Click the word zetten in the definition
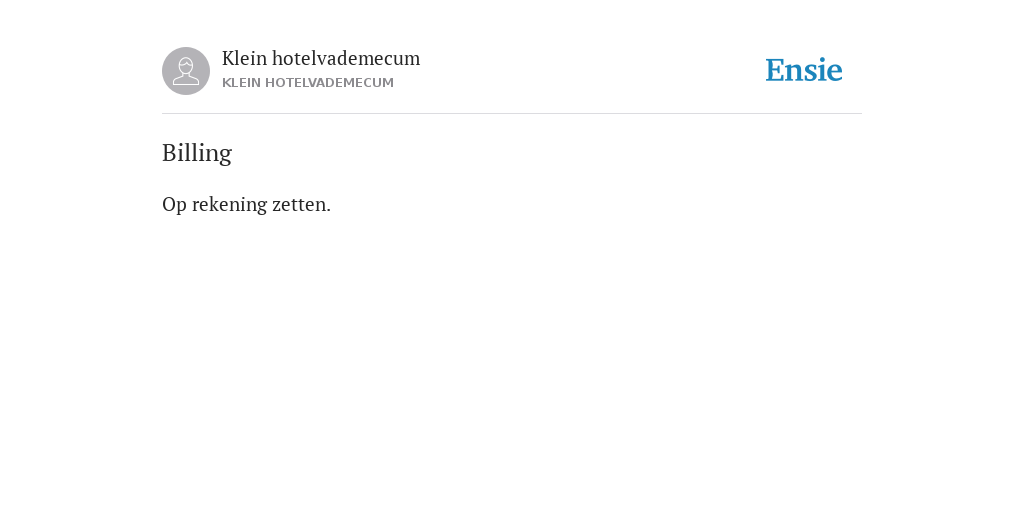1024x512 pixels. tap(301, 204)
